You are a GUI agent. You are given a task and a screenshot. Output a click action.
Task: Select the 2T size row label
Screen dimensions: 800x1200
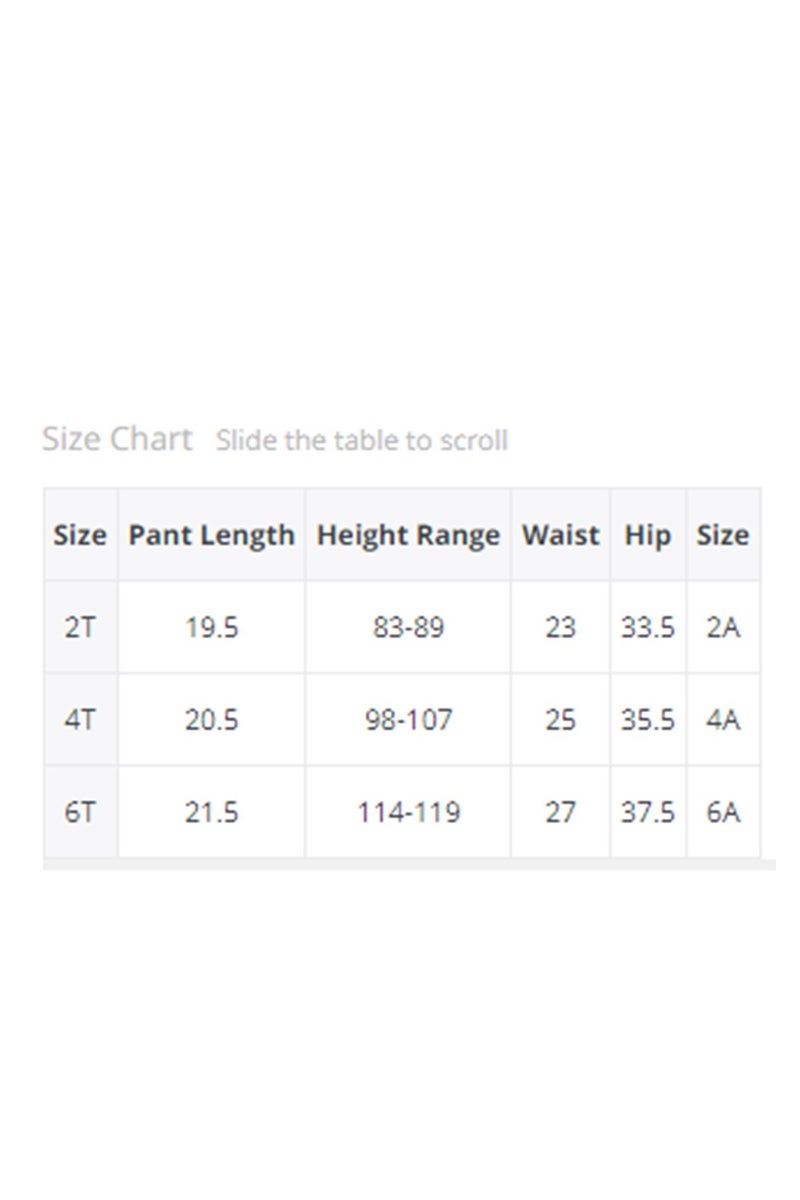click(80, 628)
